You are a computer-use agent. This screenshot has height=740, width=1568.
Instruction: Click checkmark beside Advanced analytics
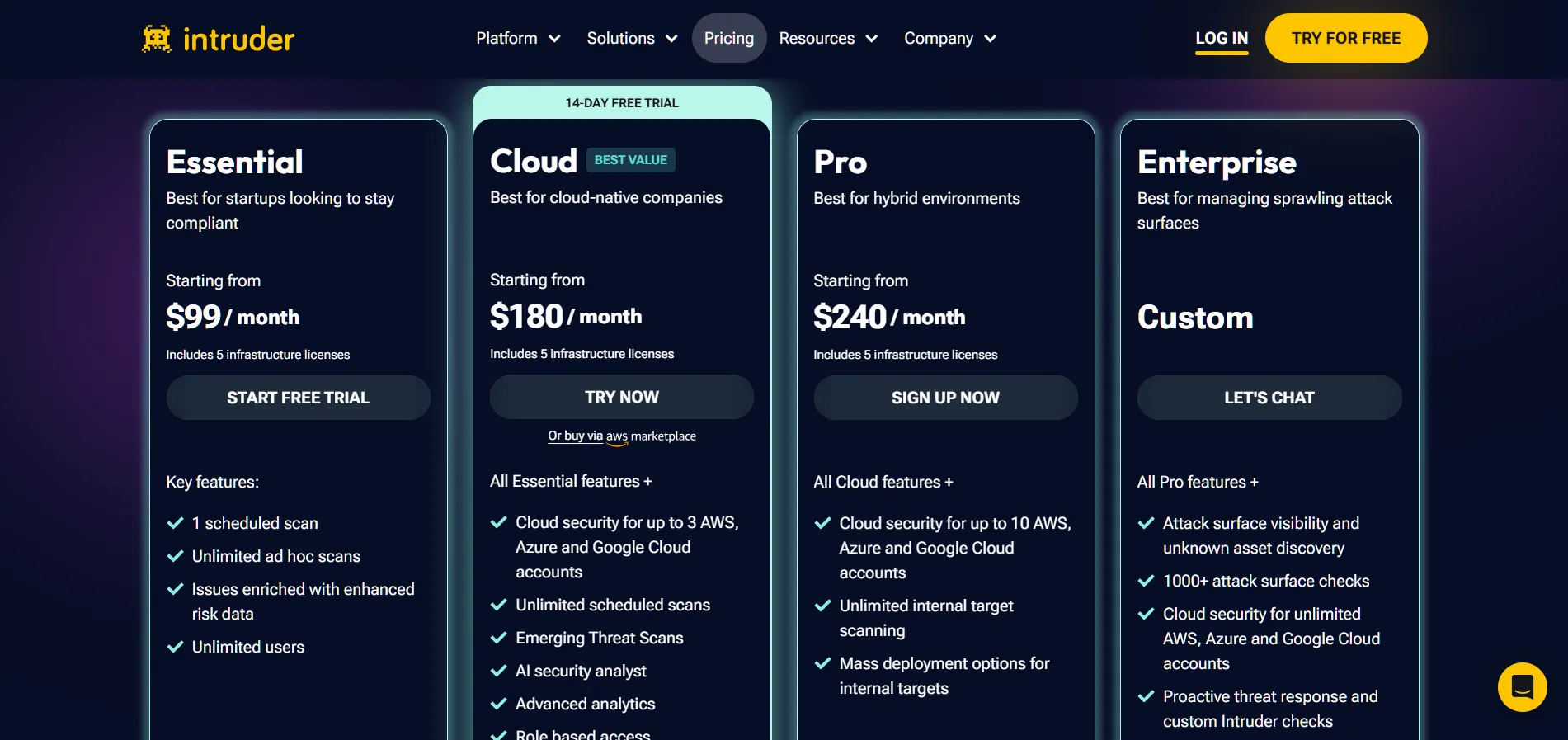498,704
